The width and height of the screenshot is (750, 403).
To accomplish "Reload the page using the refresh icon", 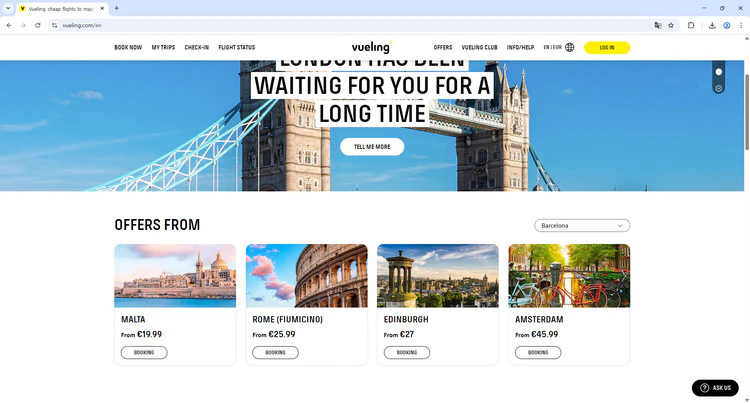I will coord(38,25).
